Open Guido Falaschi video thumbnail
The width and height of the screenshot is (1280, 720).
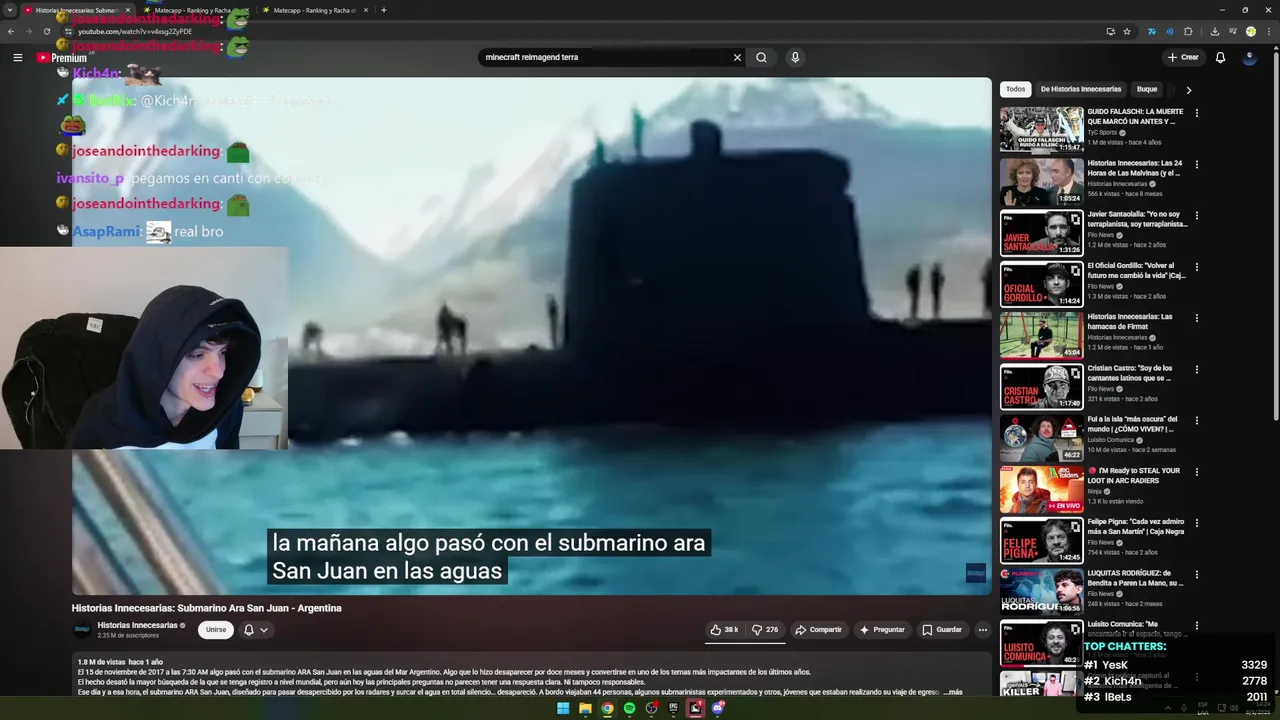click(x=1041, y=130)
